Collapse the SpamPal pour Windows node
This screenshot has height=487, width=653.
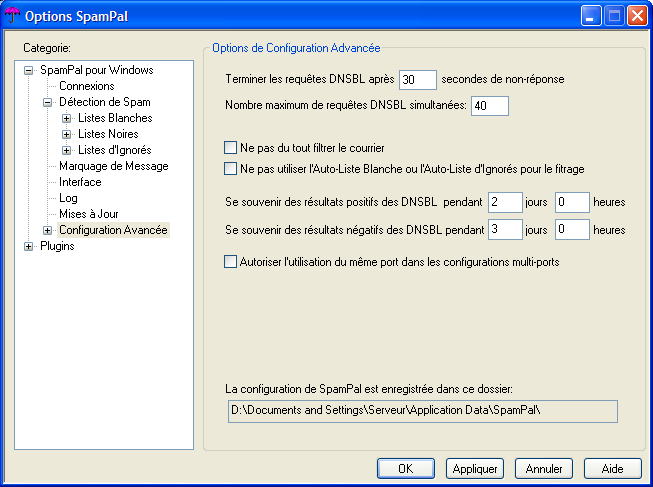[x=28, y=70]
